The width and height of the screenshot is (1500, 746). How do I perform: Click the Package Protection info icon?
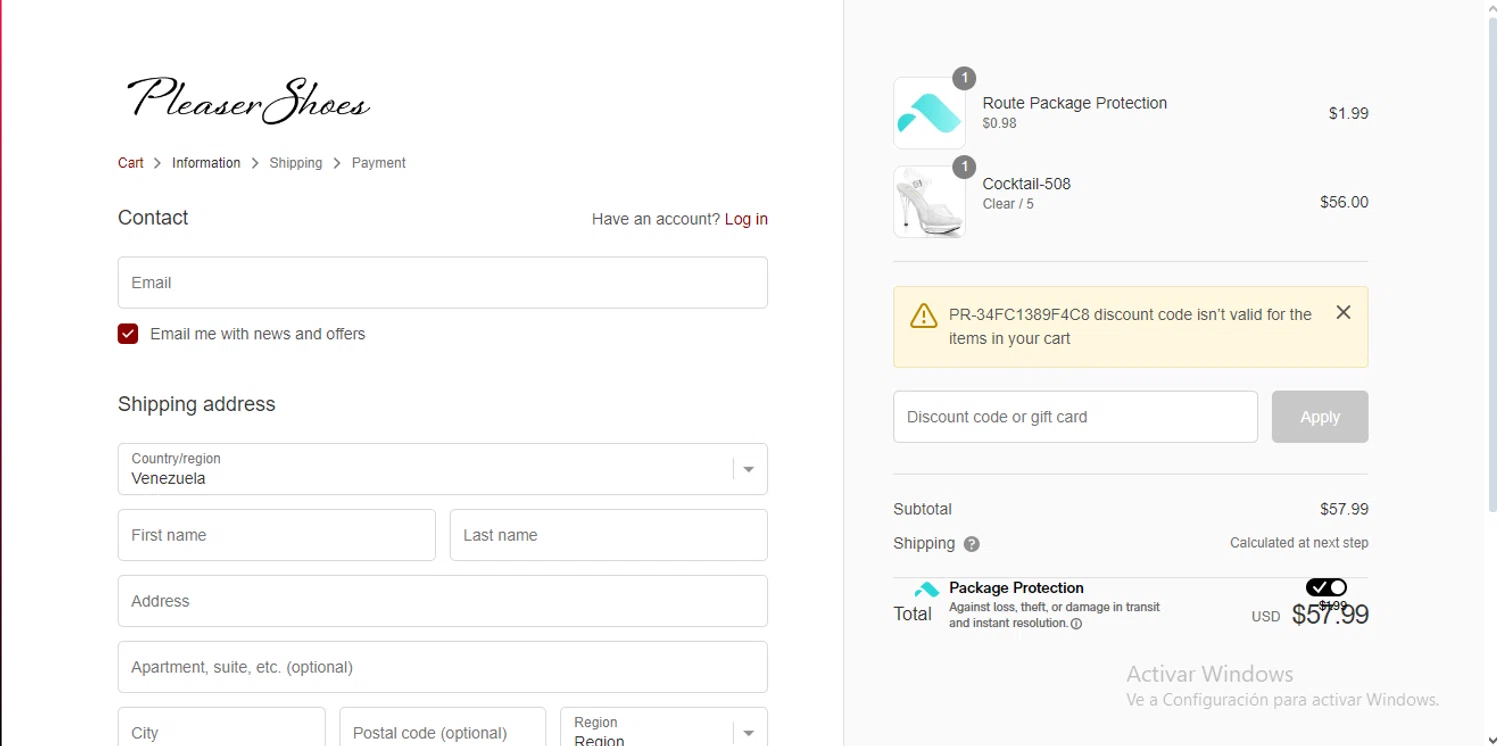[x=1076, y=624]
